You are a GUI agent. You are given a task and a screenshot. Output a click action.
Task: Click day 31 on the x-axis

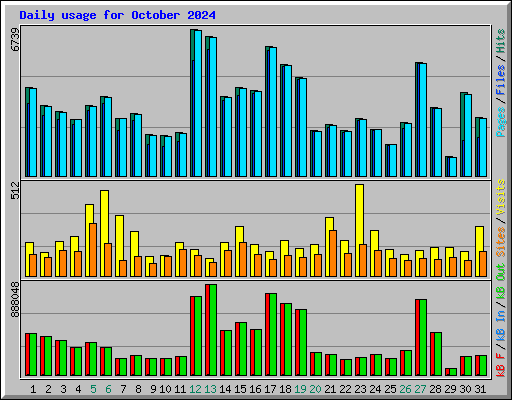click(x=480, y=389)
